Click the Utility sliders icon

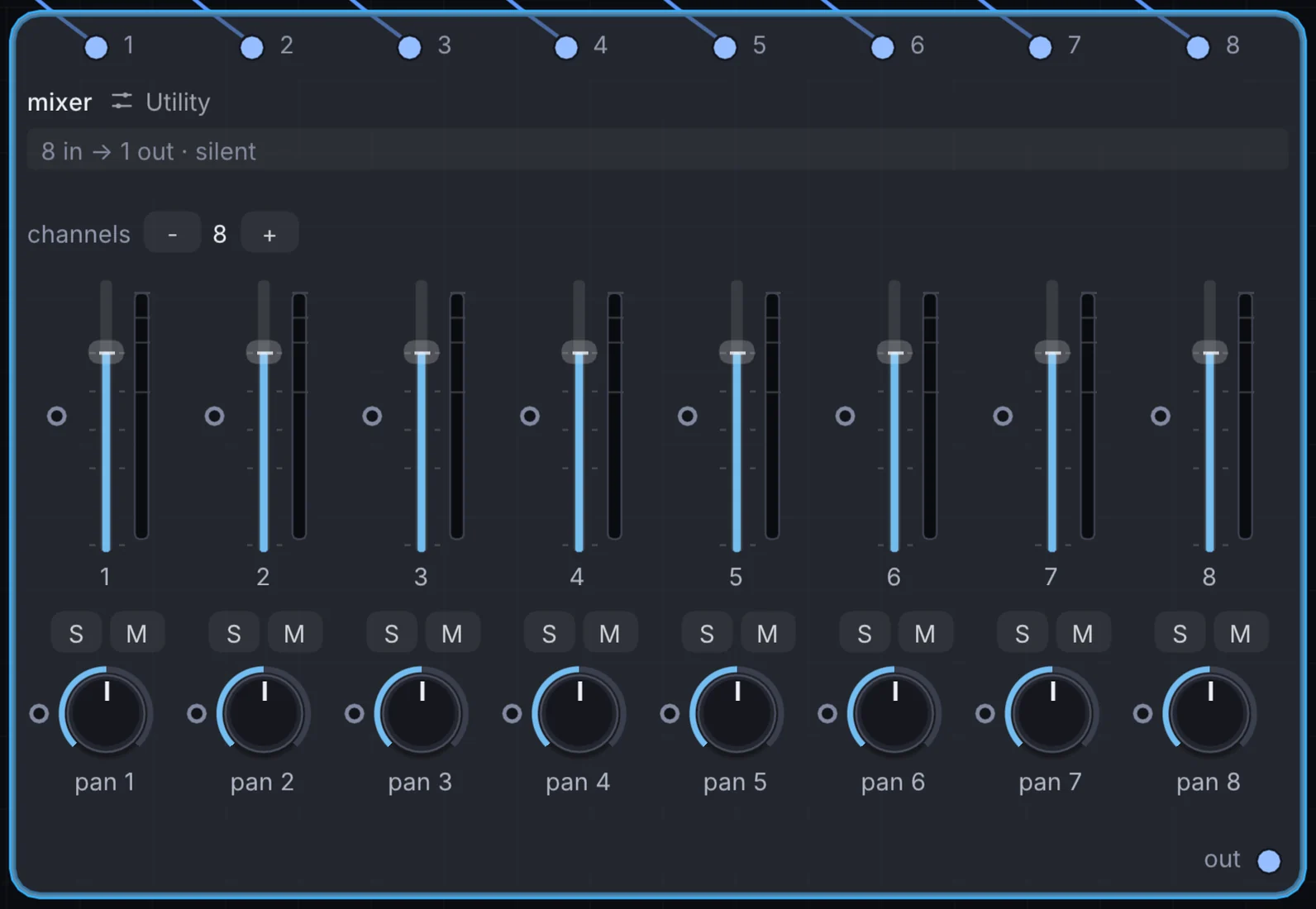(x=122, y=101)
